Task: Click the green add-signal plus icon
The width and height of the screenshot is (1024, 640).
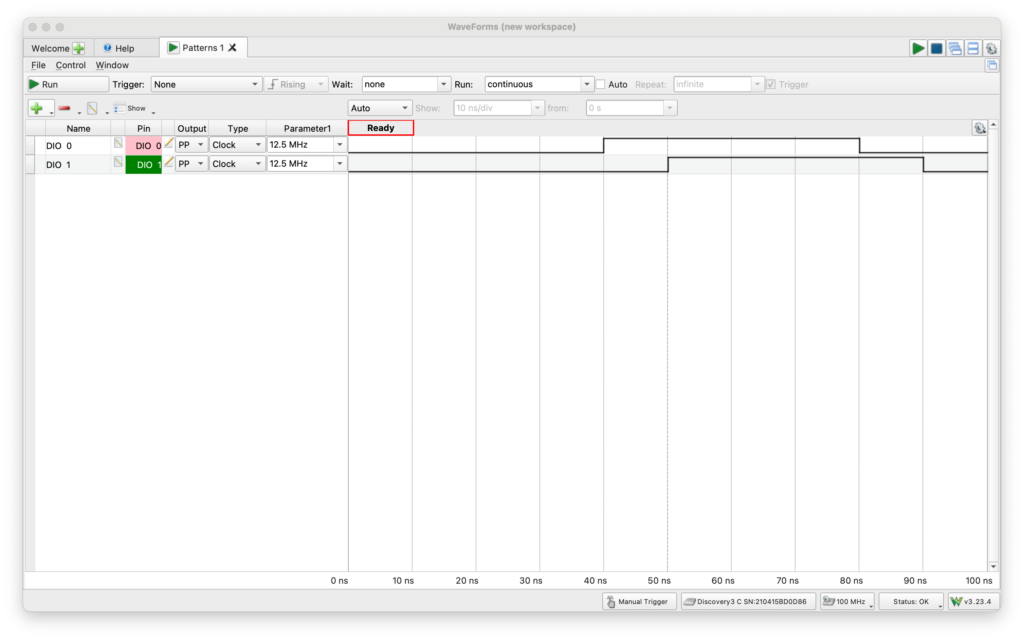Action: coord(37,108)
